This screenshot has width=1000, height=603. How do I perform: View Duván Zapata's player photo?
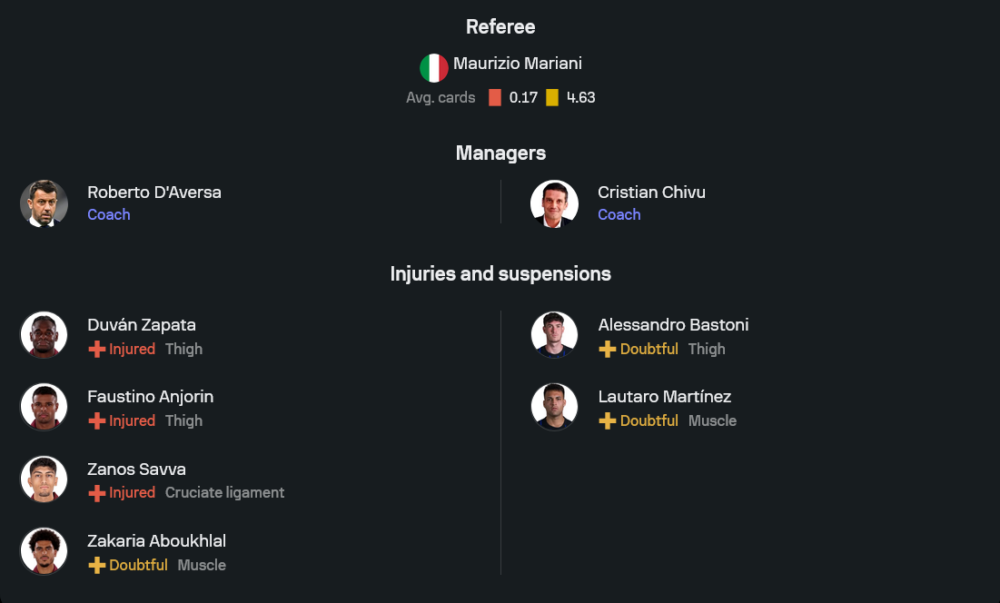coord(44,335)
